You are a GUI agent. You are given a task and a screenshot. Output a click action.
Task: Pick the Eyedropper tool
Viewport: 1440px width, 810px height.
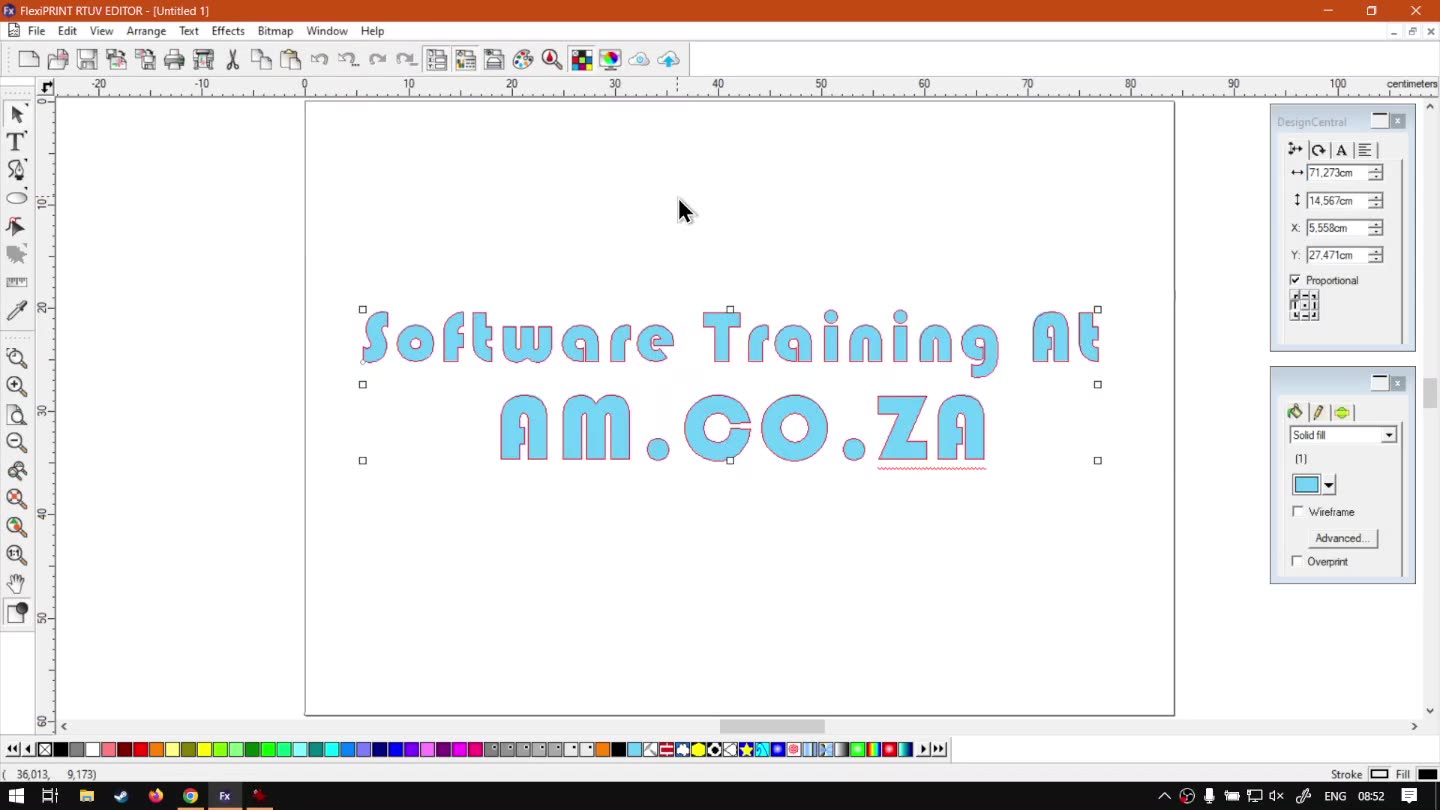16,312
